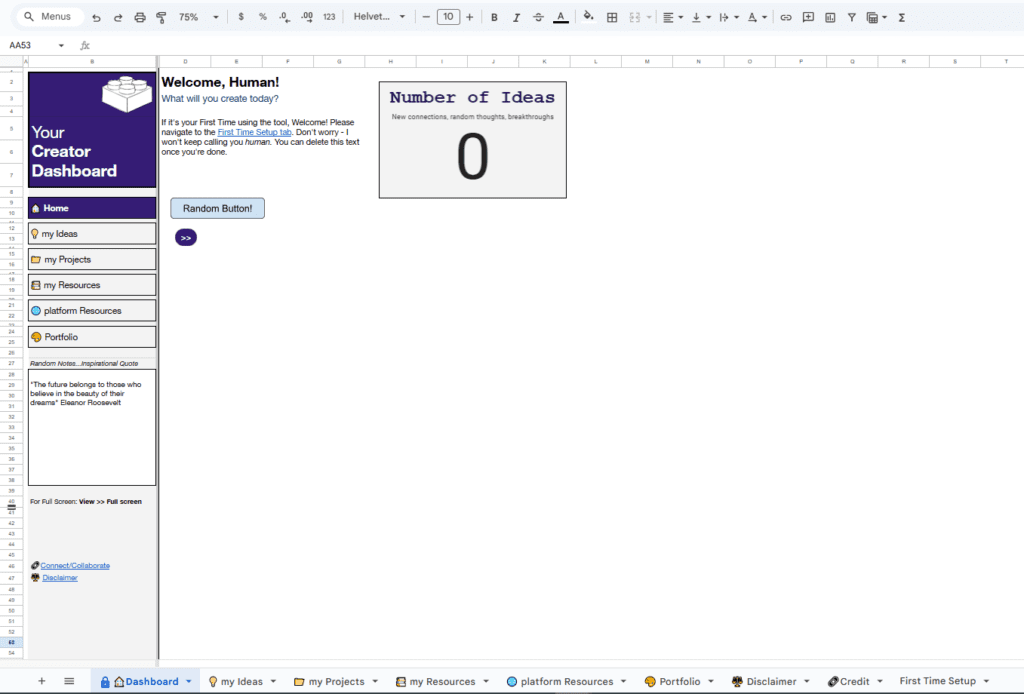Image resolution: width=1024 pixels, height=694 pixels.
Task: Format as percent
Action: tap(263, 17)
